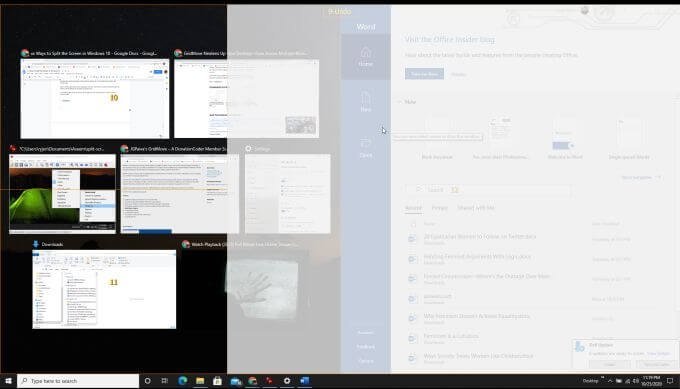Image resolution: width=680 pixels, height=389 pixels.
Task: Switch to Chrome from the taskbar
Action: pyautogui.click(x=252, y=381)
